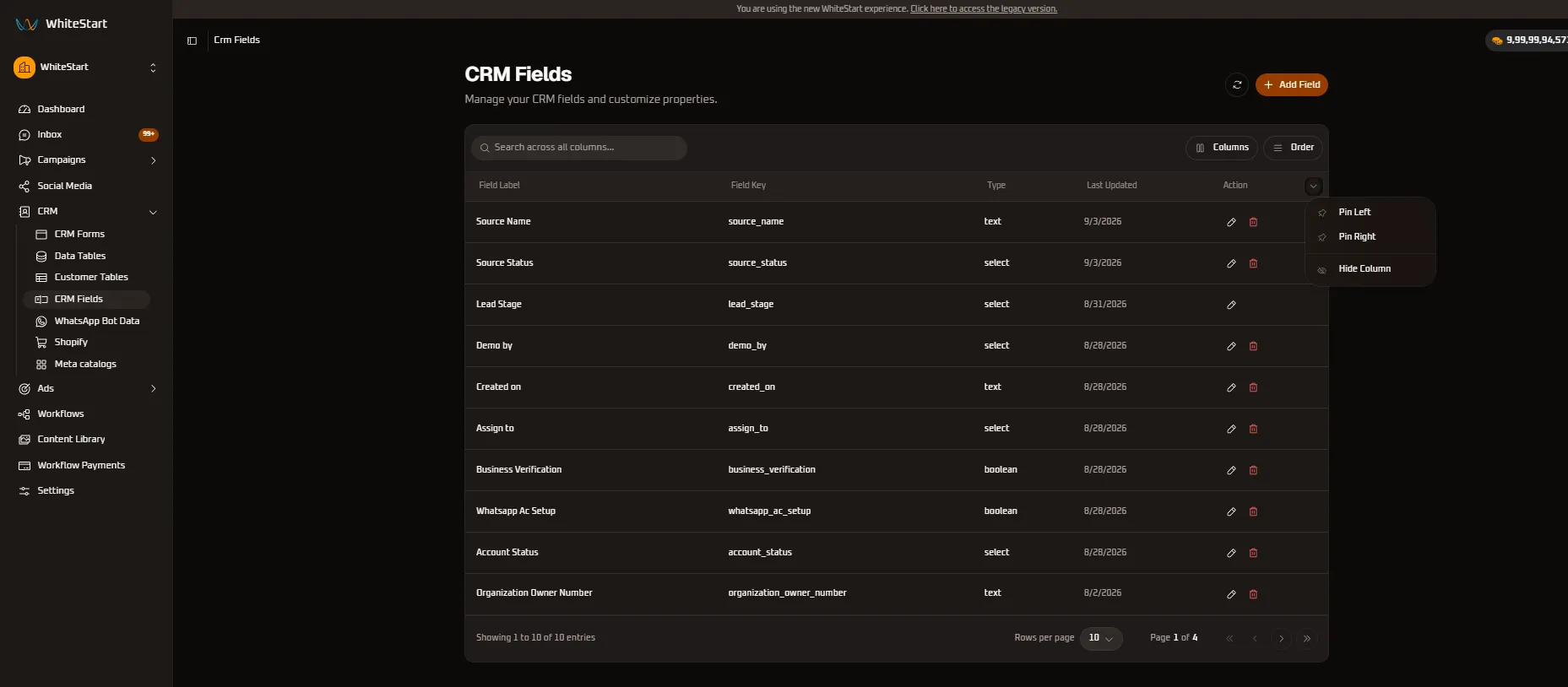Toggle the sidebar panel icon beside Crm Fields
The height and width of the screenshot is (687, 1568).
(192, 41)
